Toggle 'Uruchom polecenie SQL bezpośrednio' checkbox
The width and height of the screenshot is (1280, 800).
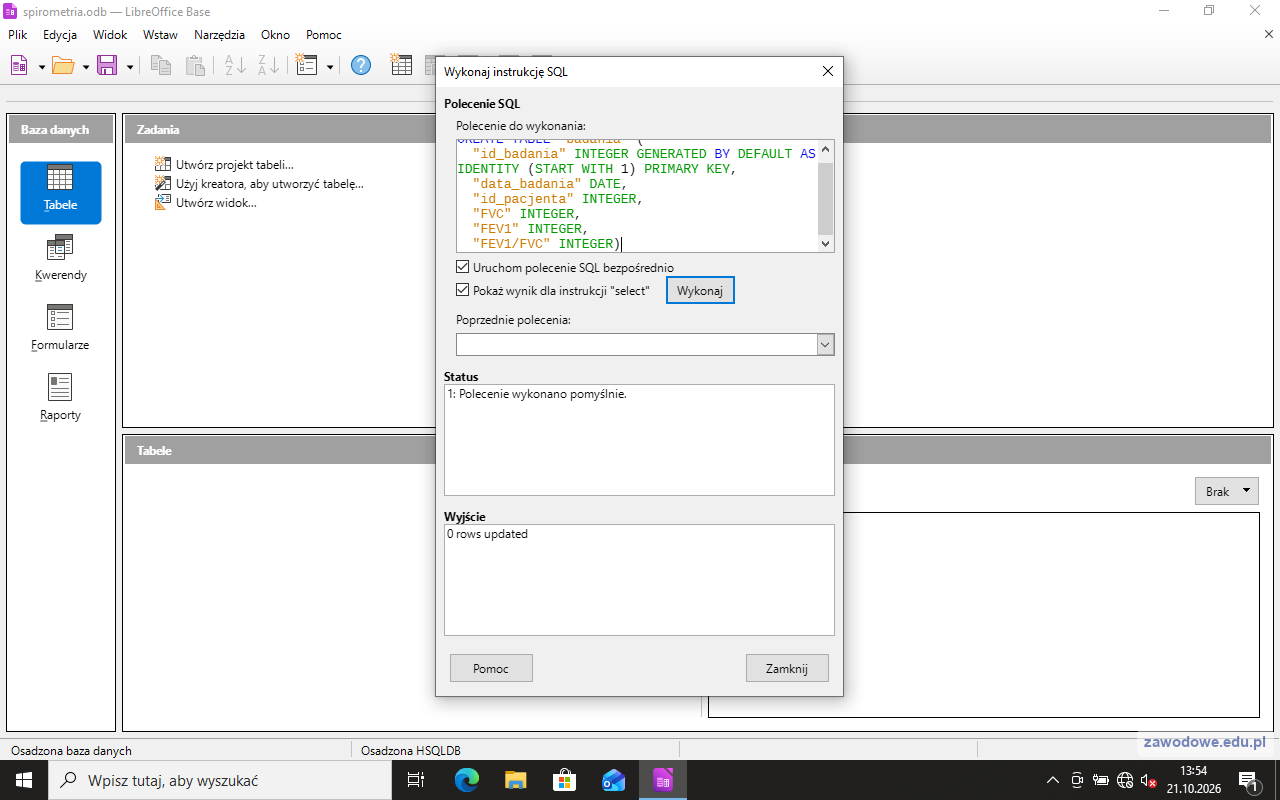click(x=462, y=267)
